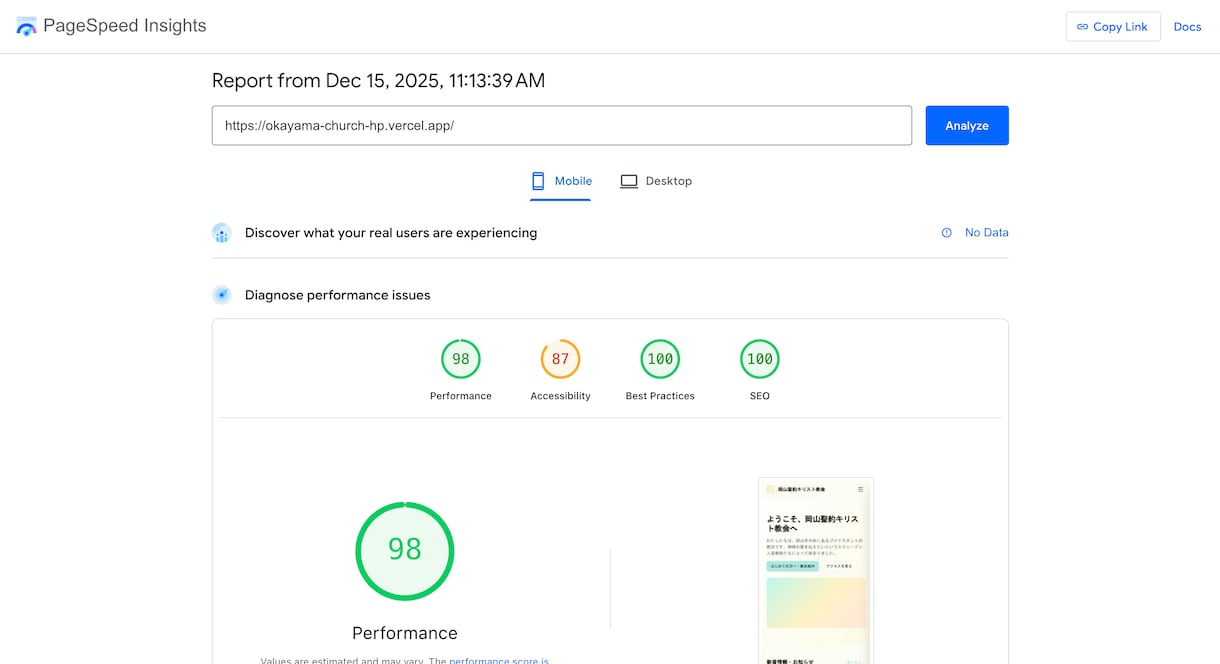Click the real users experience icon
The width and height of the screenshot is (1220, 664).
point(222,233)
